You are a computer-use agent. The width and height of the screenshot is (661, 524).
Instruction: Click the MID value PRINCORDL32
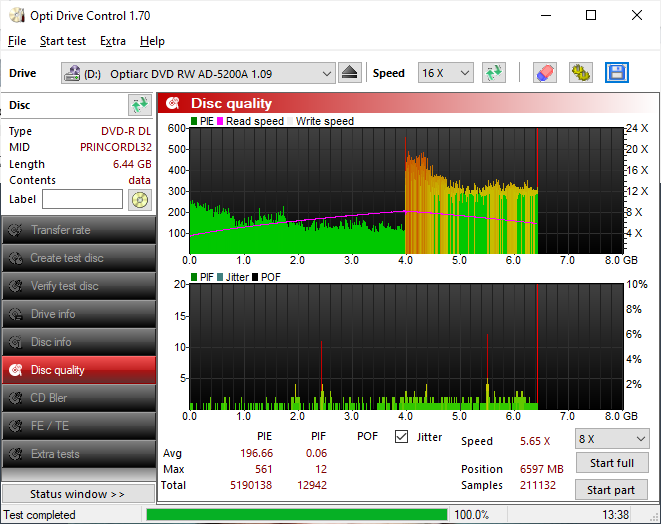click(116, 147)
